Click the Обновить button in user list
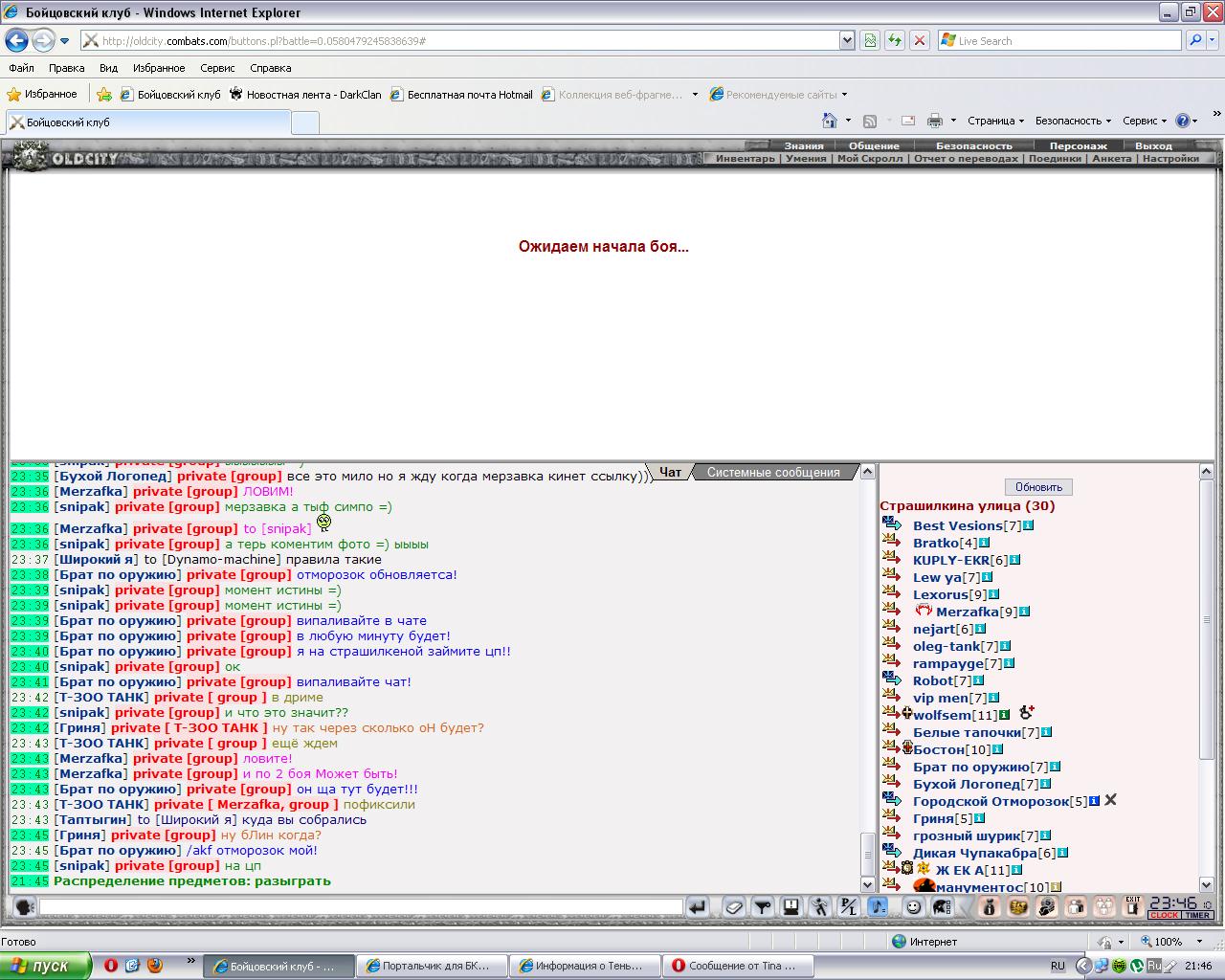This screenshot has height=980, width=1225. tap(1038, 487)
